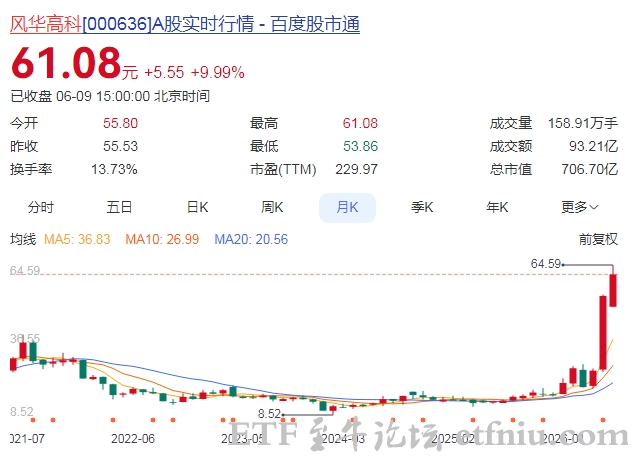Click the 今开 value 55.80
The height and width of the screenshot is (459, 633).
tap(120, 123)
